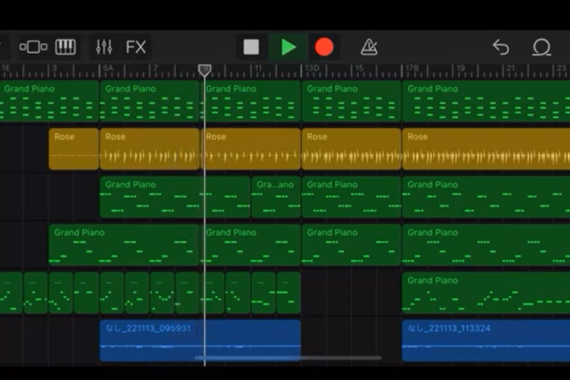
Task: Open the FX effects panel
Action: (x=136, y=47)
